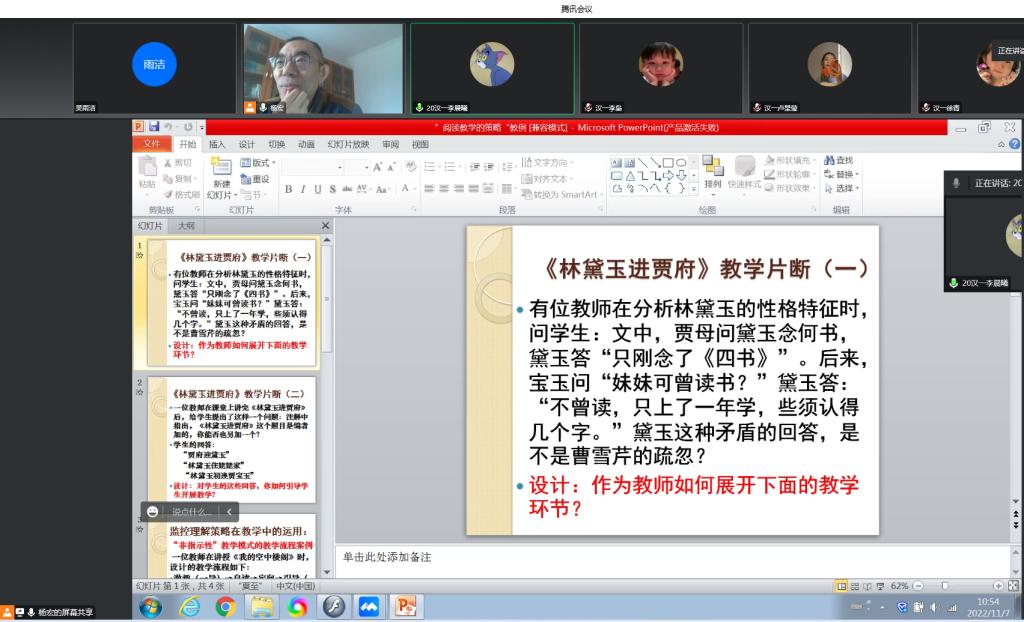Click the 重设 (Reset) slide button

255,178
